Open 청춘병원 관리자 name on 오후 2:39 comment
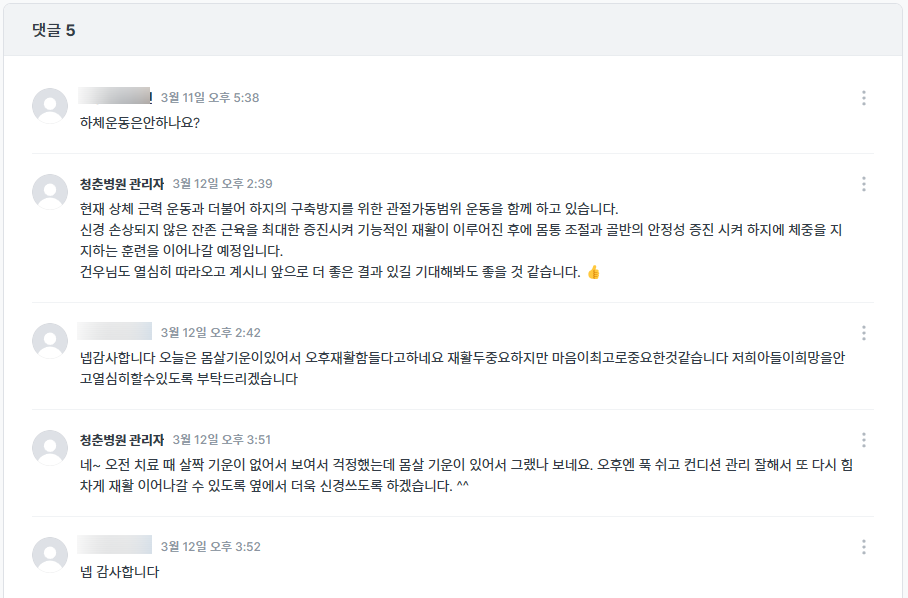 [x=122, y=184]
